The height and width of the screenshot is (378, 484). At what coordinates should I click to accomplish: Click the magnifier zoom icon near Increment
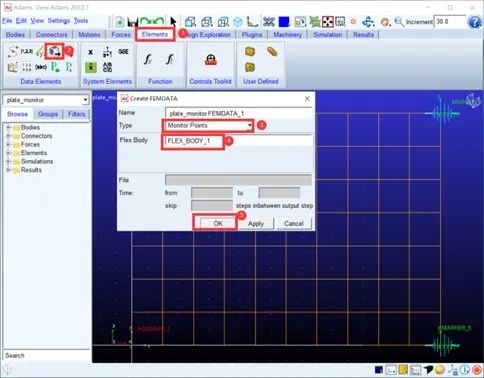click(x=399, y=22)
